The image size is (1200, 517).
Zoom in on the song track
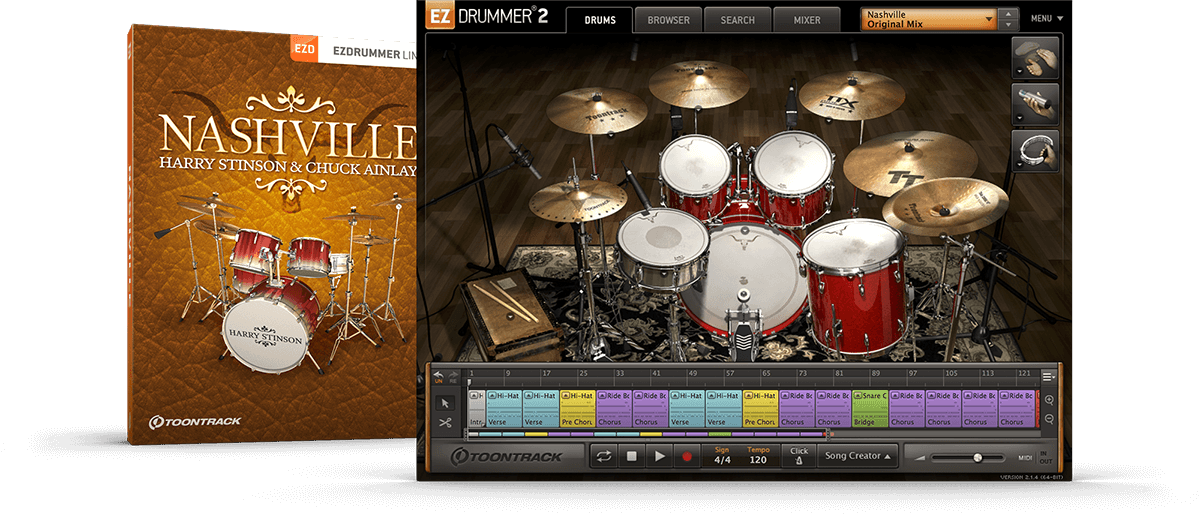point(1048,399)
